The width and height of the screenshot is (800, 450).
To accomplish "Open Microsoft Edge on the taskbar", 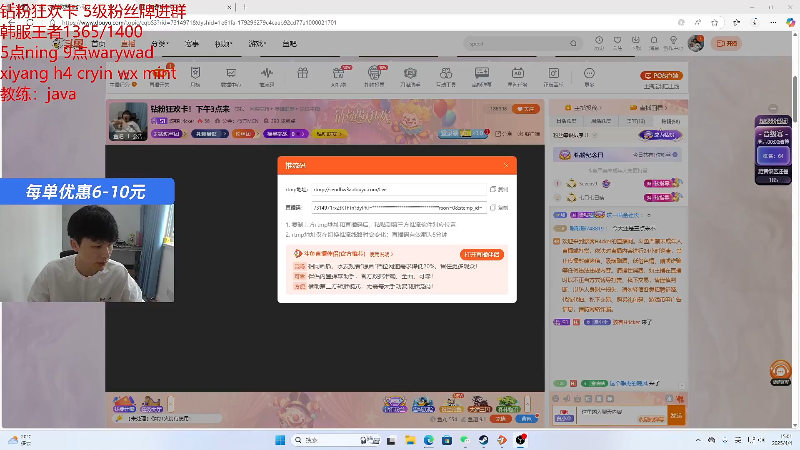I will click(x=429, y=440).
